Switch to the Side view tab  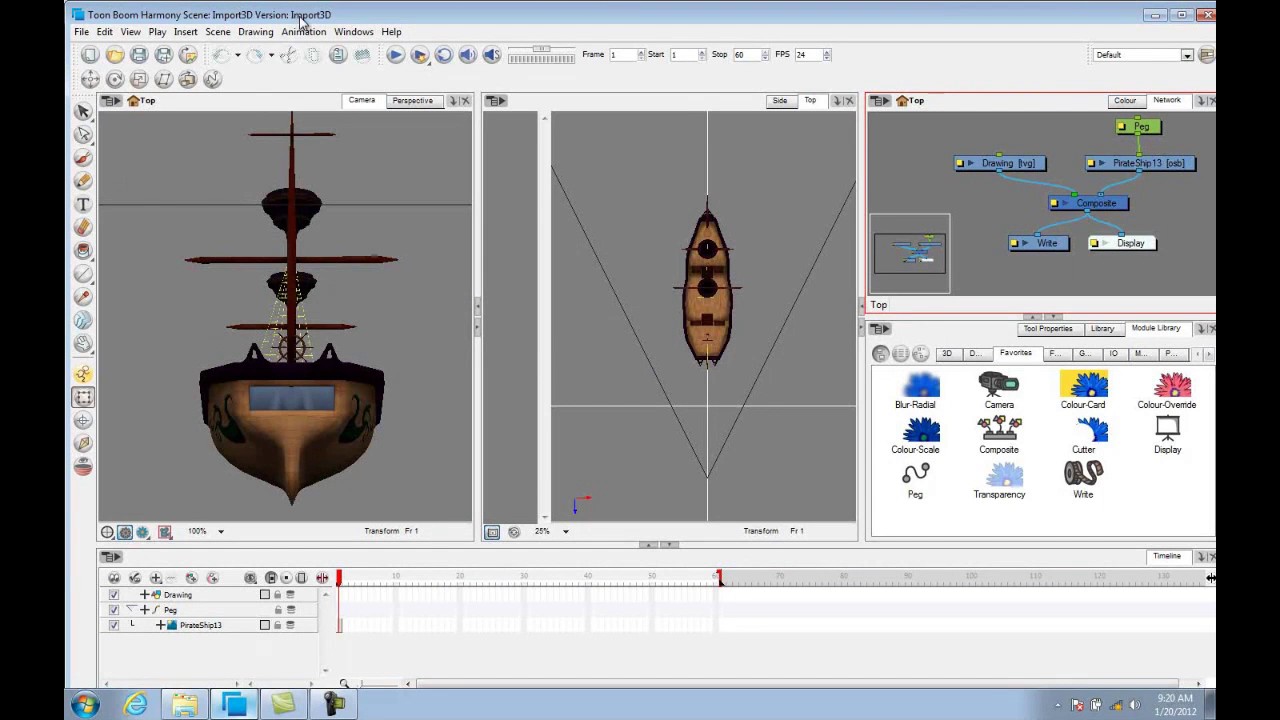[x=780, y=101]
